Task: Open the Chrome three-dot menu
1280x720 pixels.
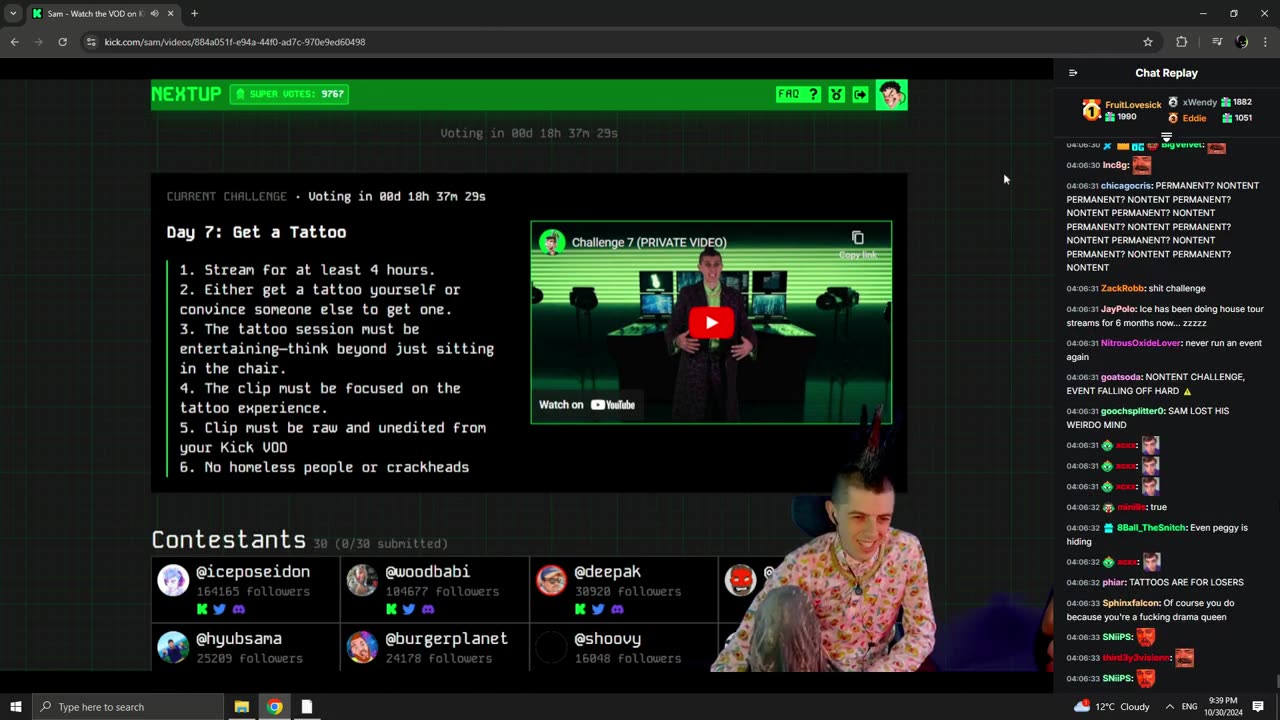Action: click(x=1266, y=42)
